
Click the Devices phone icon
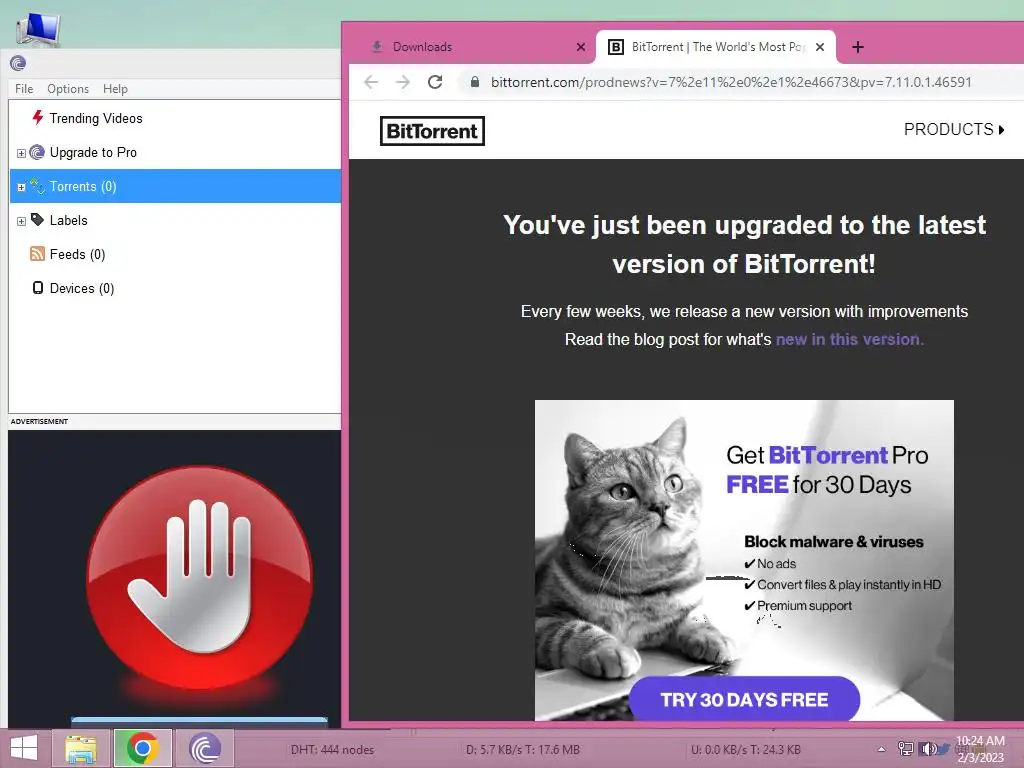tap(38, 287)
